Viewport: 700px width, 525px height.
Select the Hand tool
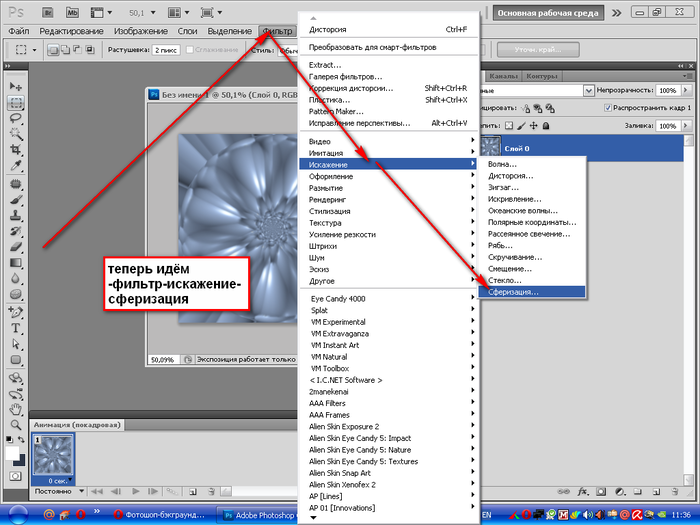16,409
